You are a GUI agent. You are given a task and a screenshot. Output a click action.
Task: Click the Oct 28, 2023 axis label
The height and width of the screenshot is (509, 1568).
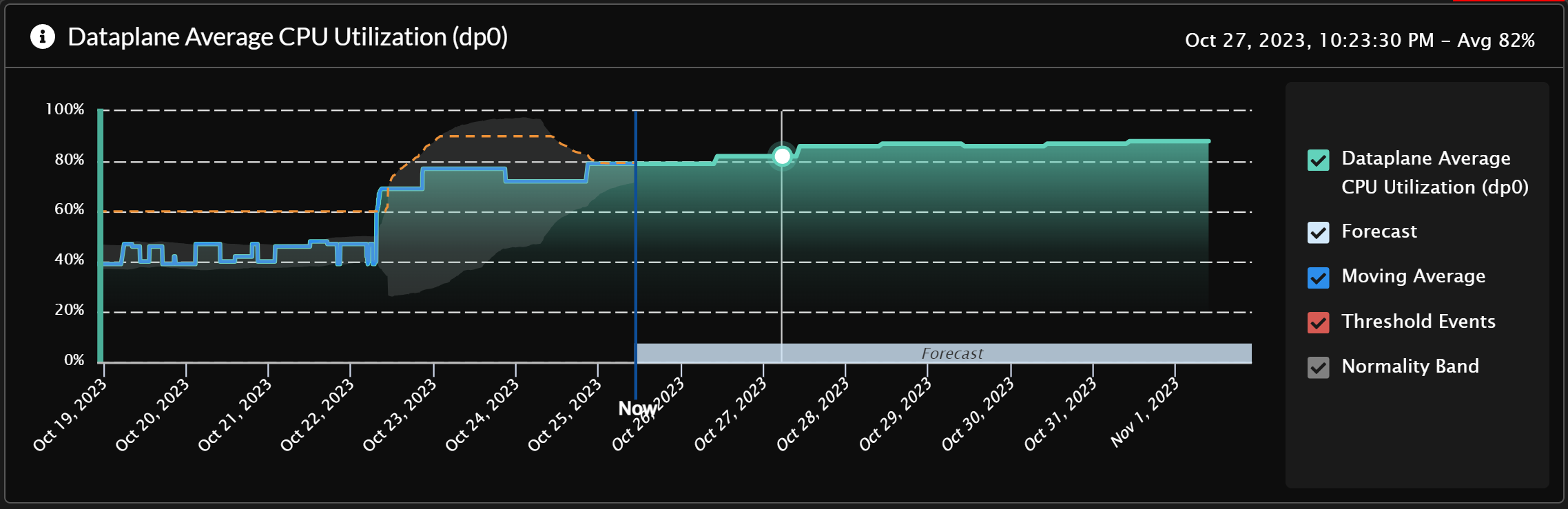[x=813, y=415]
